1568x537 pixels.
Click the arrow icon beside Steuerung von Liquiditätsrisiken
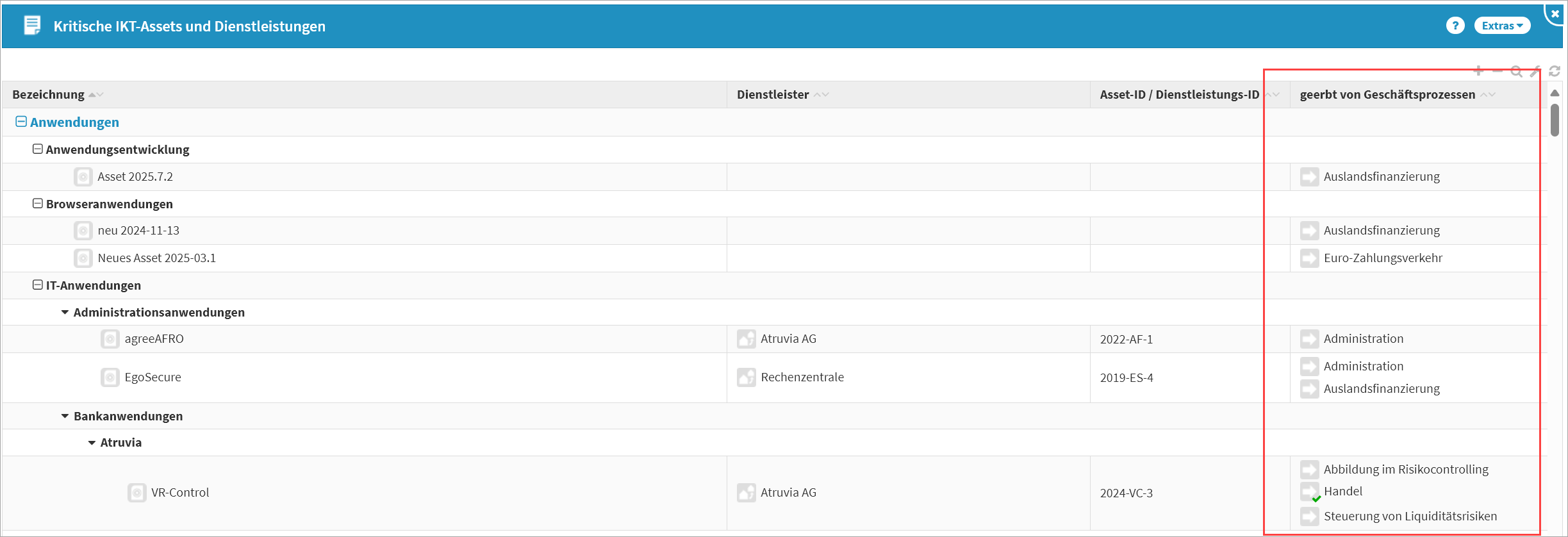pyautogui.click(x=1310, y=516)
